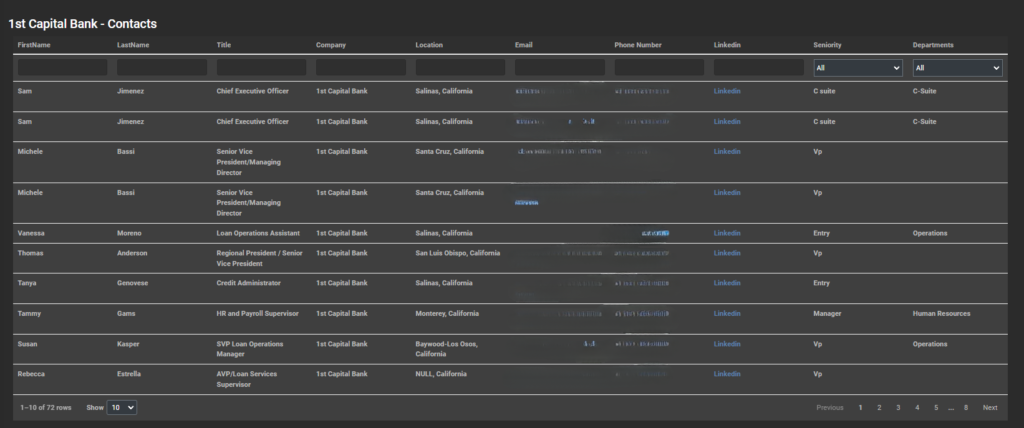Viewport: 1024px width, 428px height.
Task: Open Vanessa Moreno's Linkedin link
Action: click(727, 233)
